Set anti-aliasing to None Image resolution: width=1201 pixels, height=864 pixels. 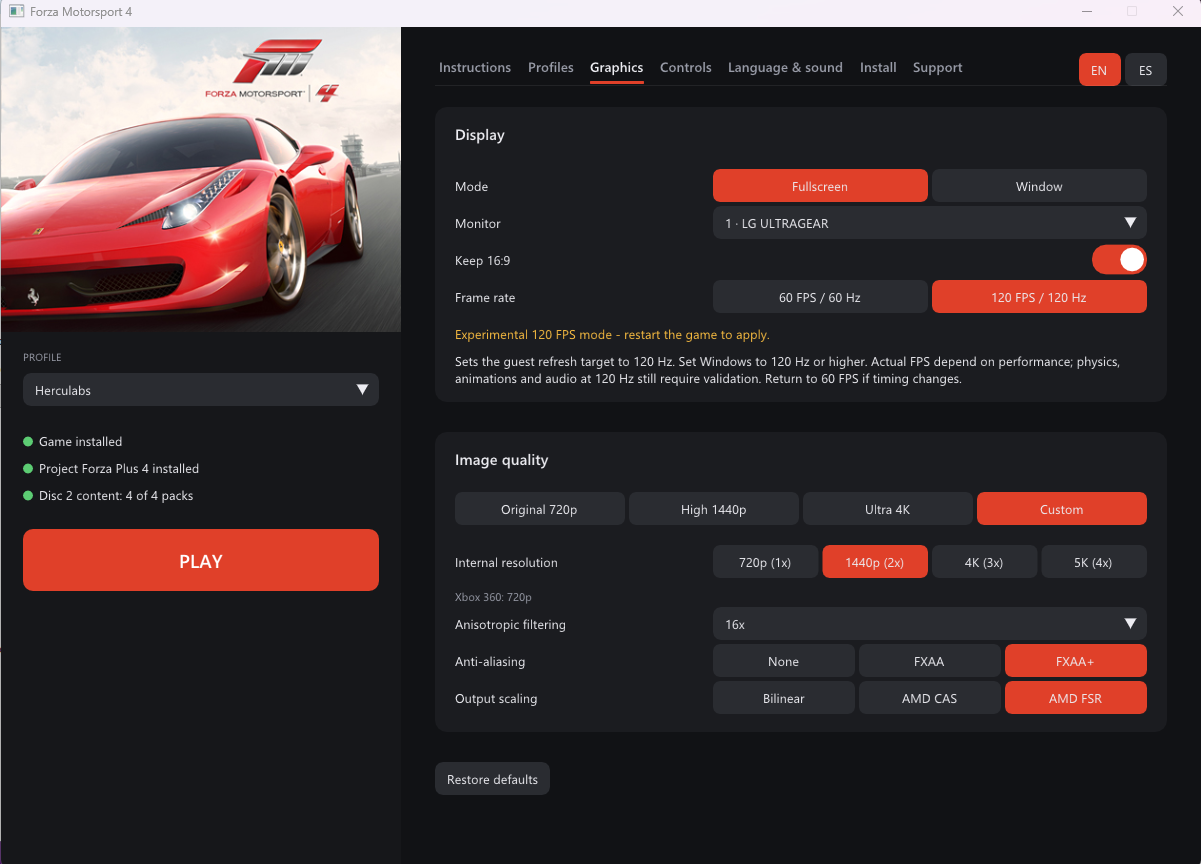point(784,661)
